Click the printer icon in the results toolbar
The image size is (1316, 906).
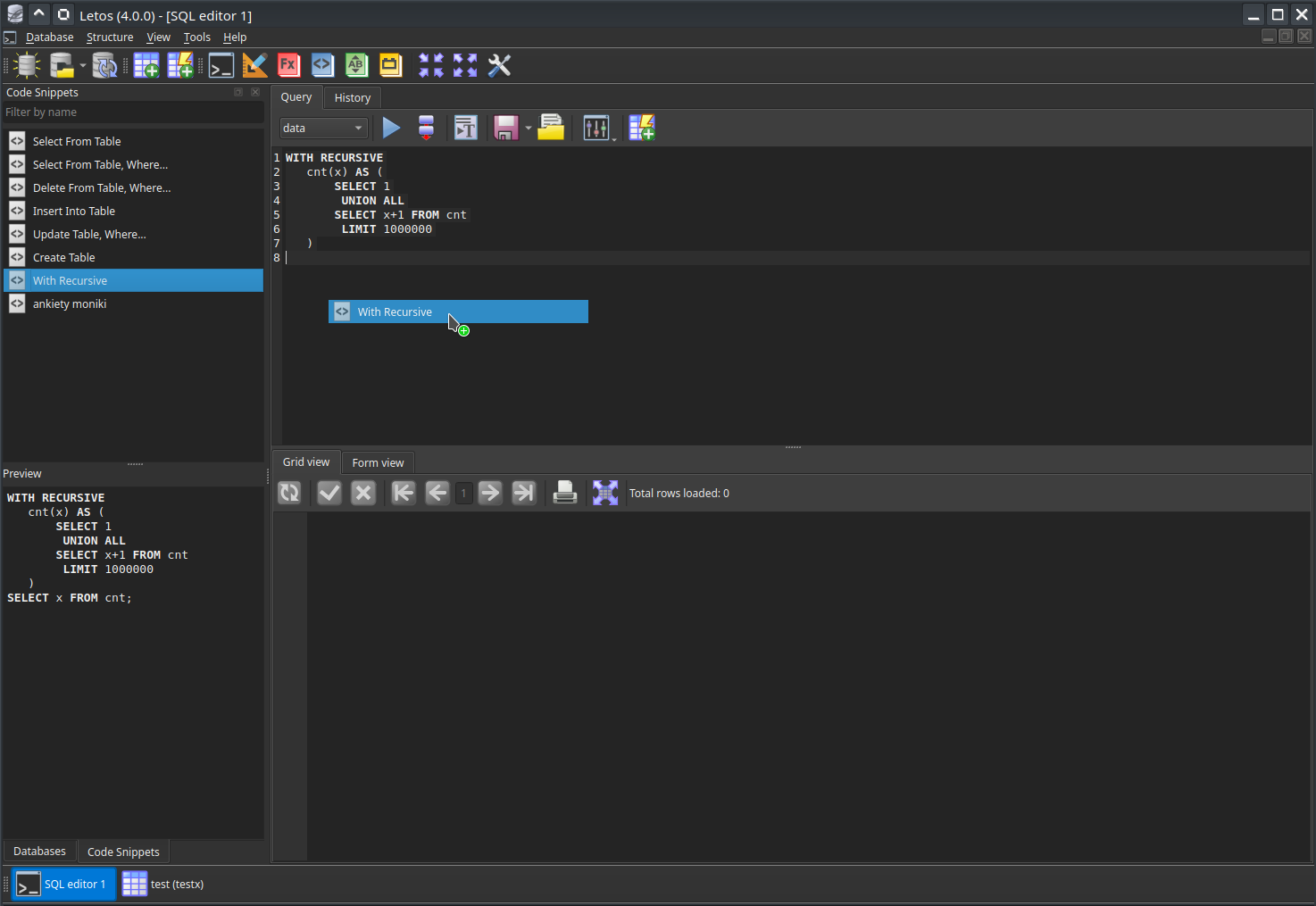point(564,493)
